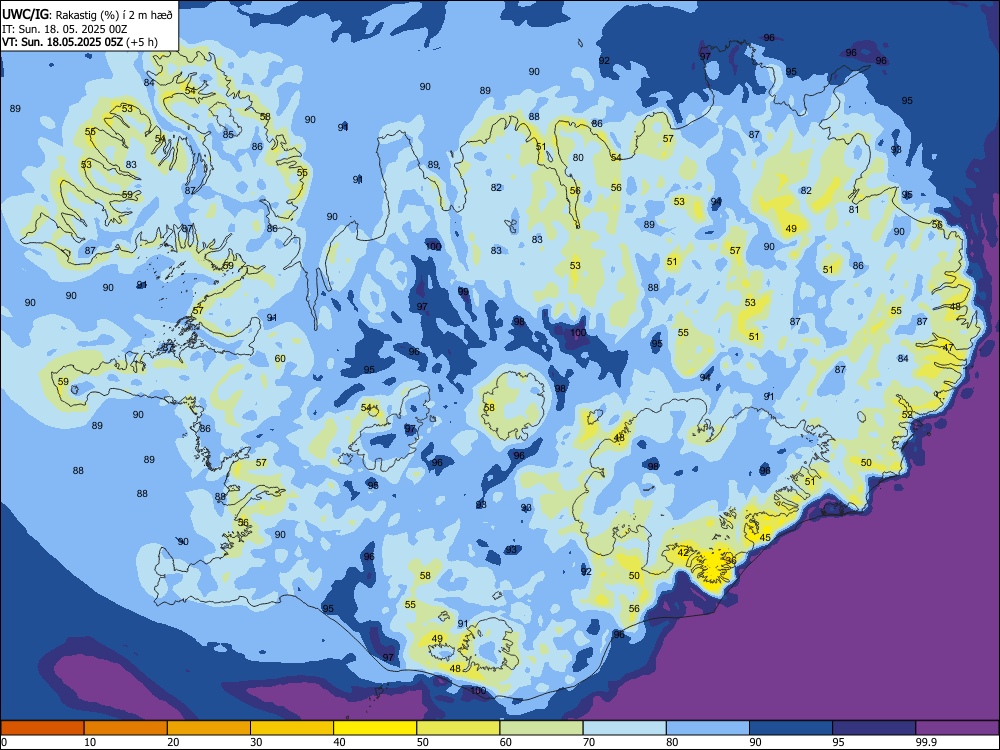Click the humidity value '80' on the map
This screenshot has width=1000, height=750.
click(x=578, y=158)
